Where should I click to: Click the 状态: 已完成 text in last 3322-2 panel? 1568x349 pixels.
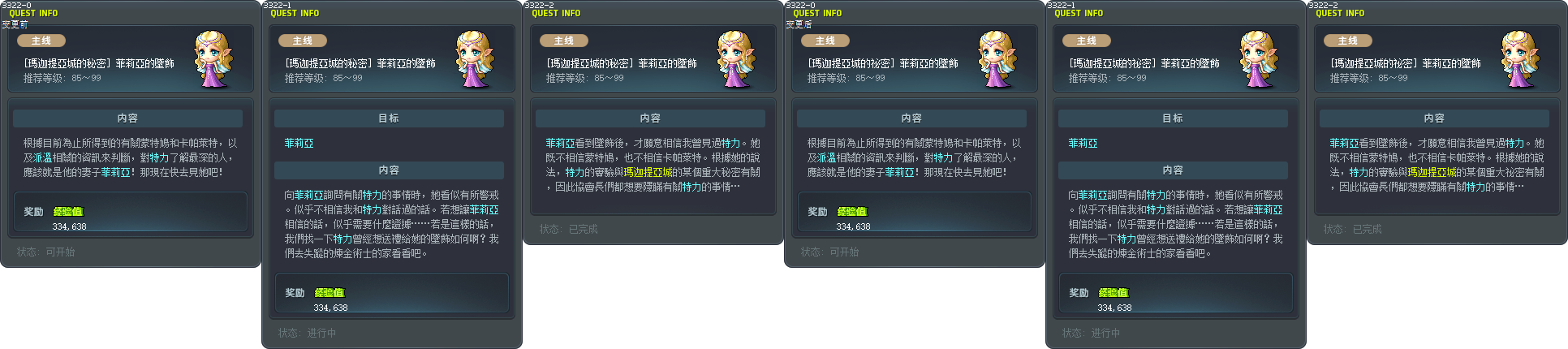1352,230
